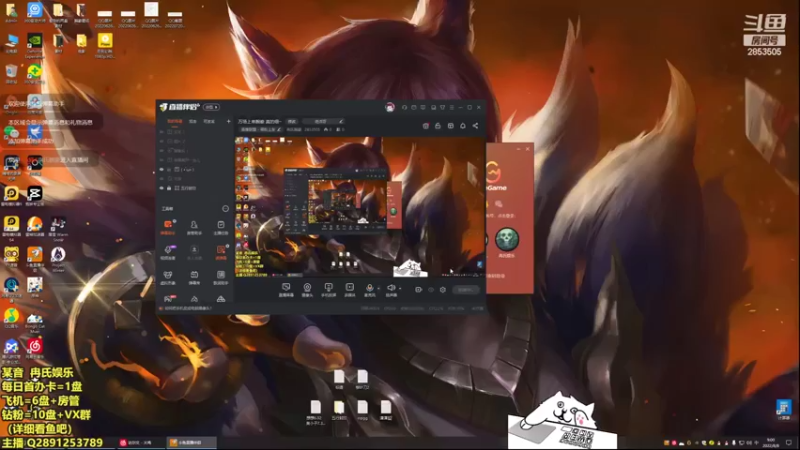
Task: Select the first scene tab
Action: [174, 121]
